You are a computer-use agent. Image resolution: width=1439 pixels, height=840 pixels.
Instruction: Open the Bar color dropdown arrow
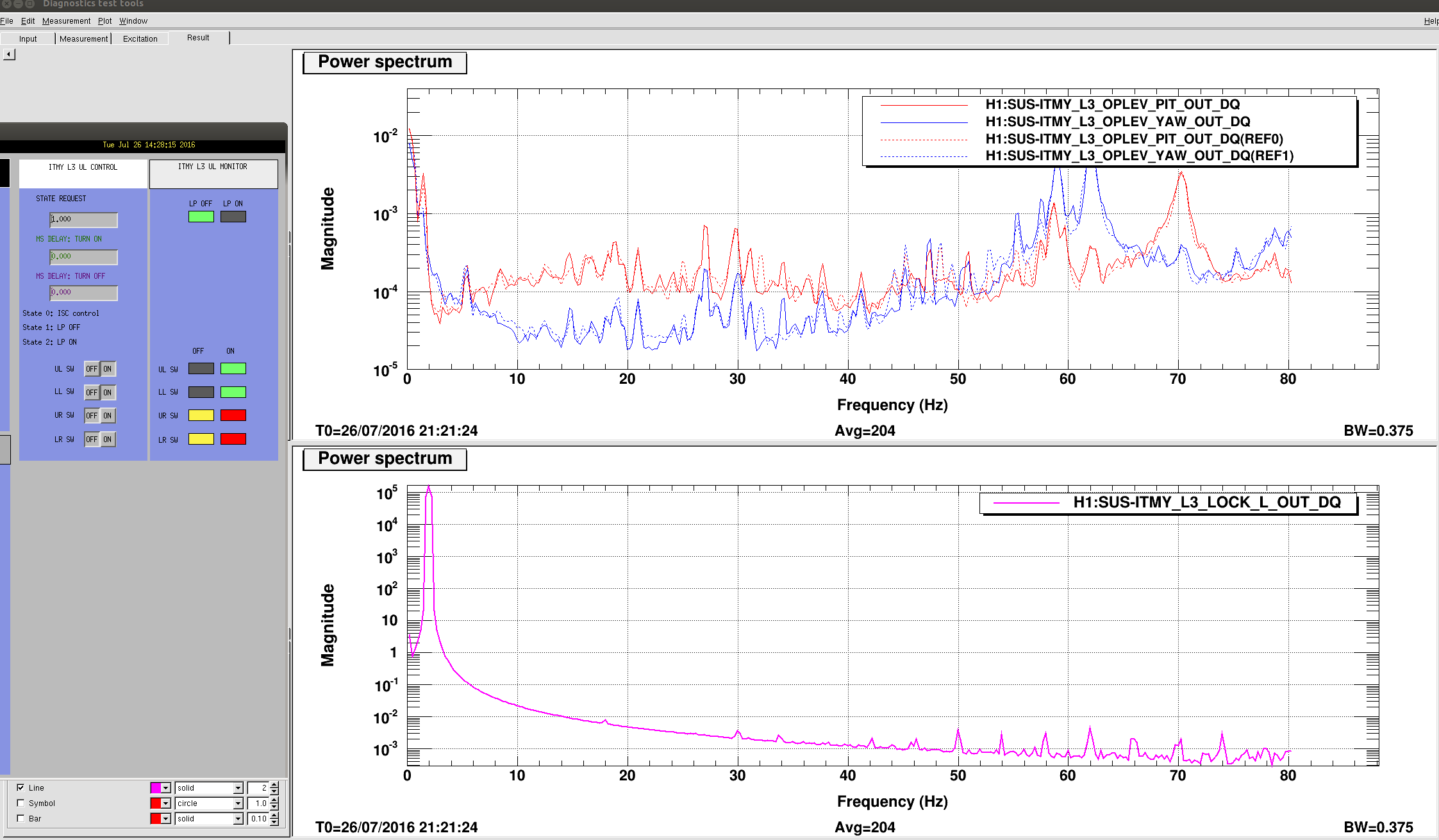point(166,819)
